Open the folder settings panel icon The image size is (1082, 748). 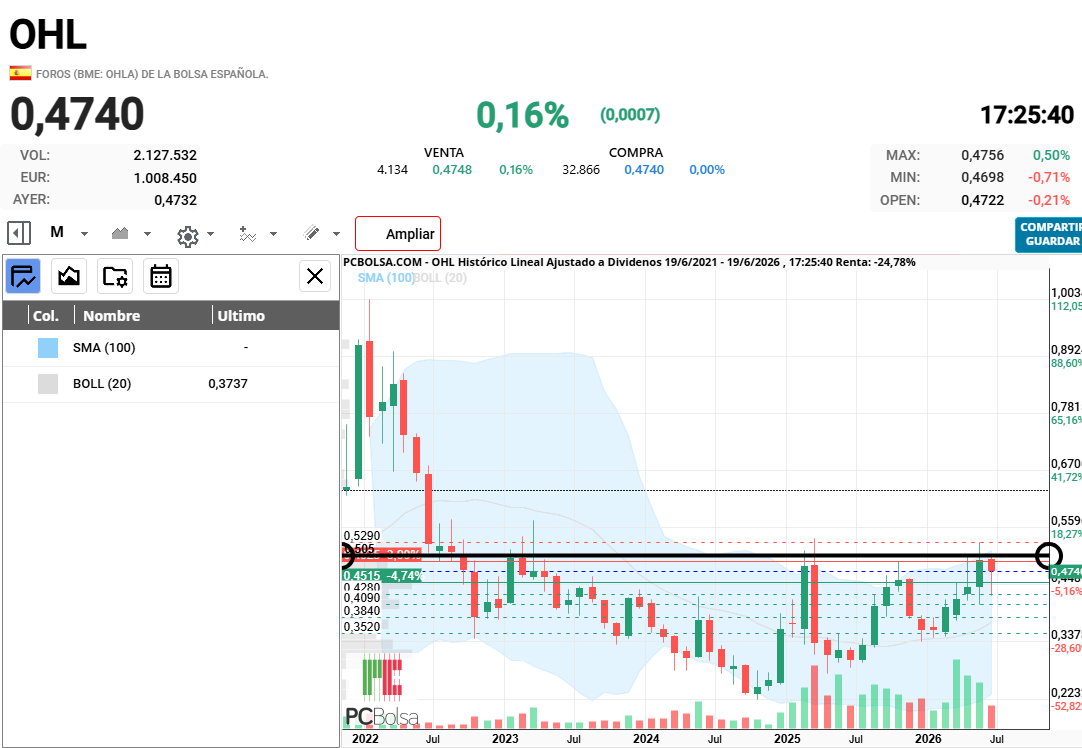[x=115, y=277]
